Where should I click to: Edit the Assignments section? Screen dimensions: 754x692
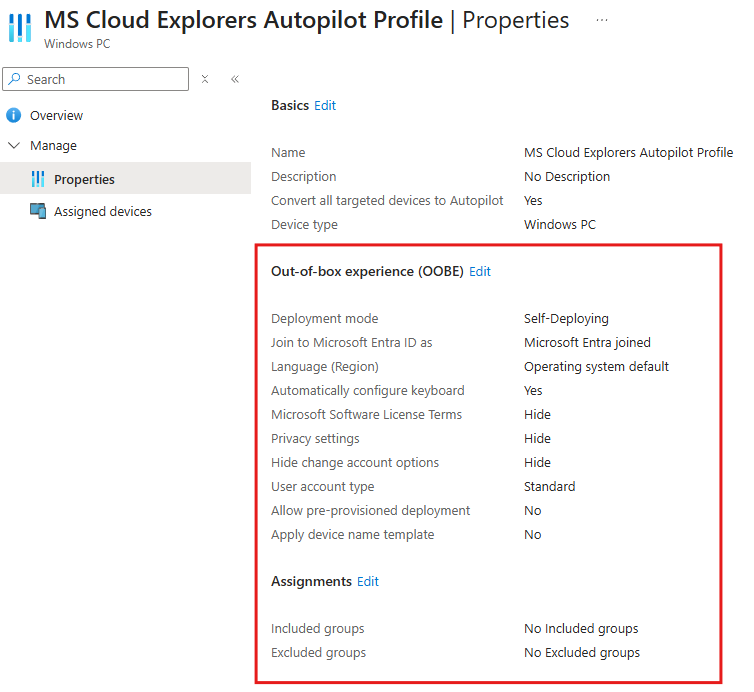(x=368, y=581)
